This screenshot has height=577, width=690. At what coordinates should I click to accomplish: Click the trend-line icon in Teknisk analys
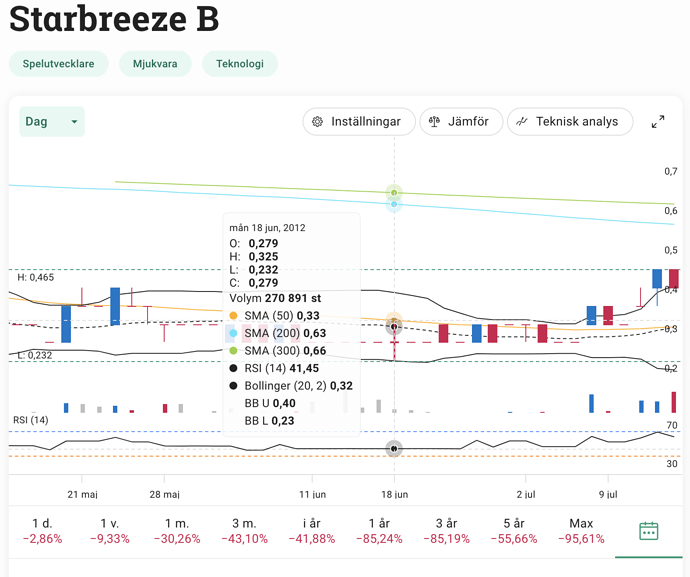coord(521,121)
